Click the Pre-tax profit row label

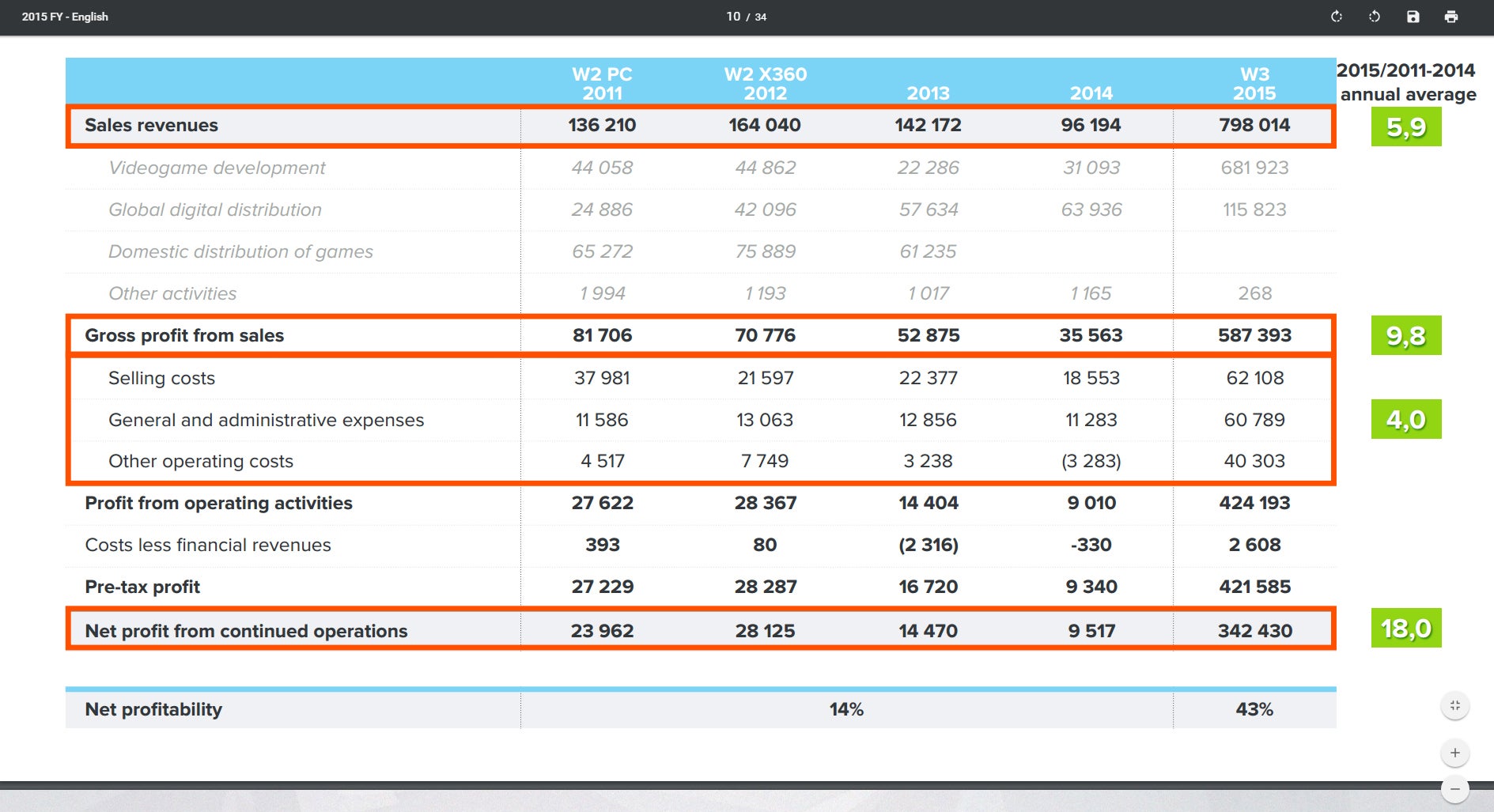[142, 587]
